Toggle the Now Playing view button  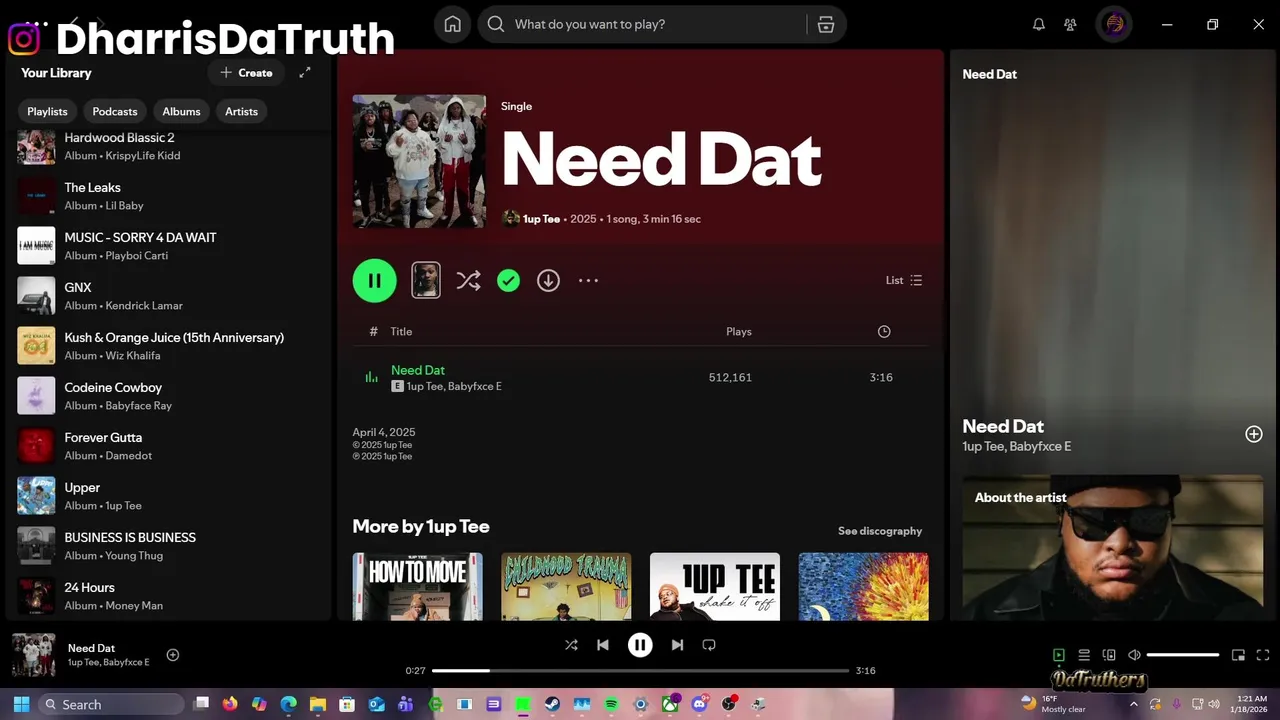click(1059, 655)
